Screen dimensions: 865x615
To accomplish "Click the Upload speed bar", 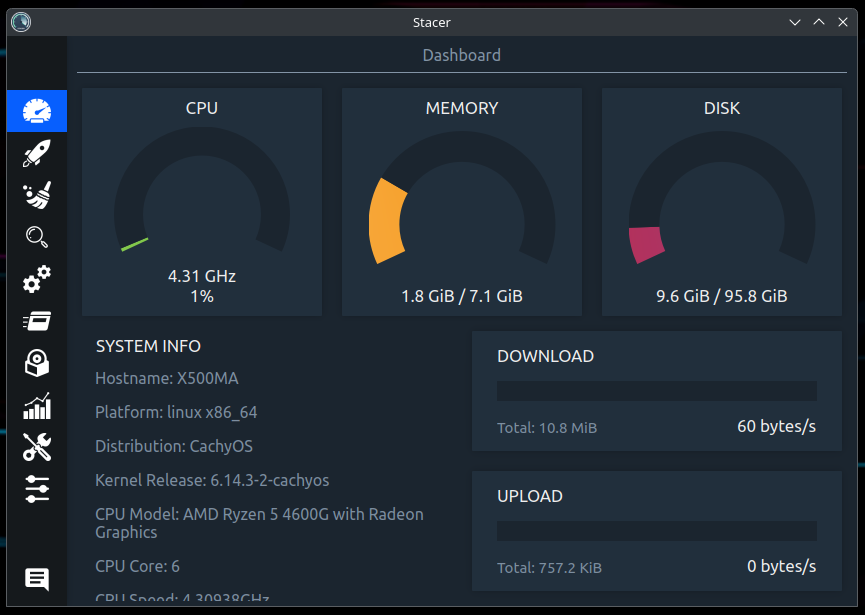I will pyautogui.click(x=656, y=531).
